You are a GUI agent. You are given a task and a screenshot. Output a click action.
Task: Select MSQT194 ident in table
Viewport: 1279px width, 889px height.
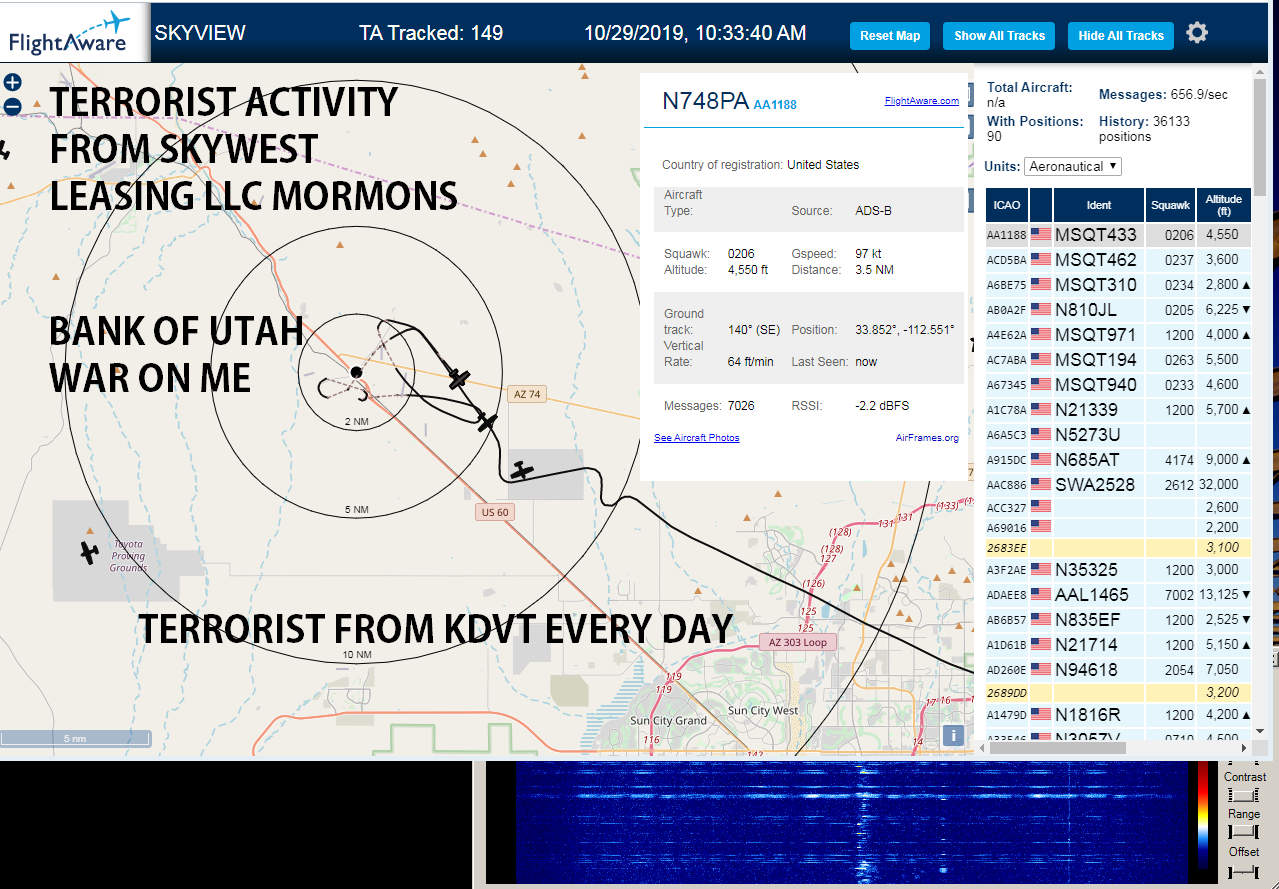point(1096,360)
